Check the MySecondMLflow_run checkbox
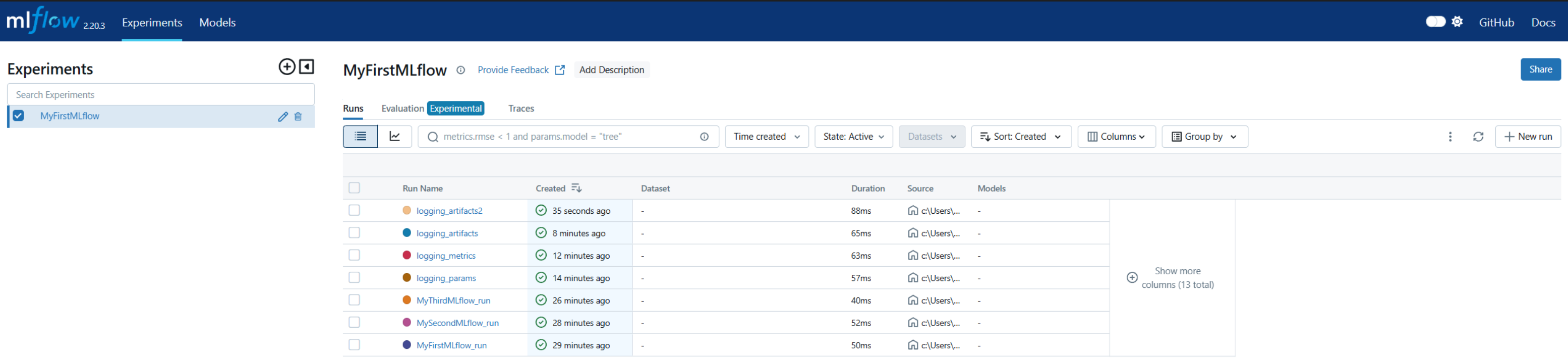Viewport: 1568px width, 364px height. tap(354, 323)
